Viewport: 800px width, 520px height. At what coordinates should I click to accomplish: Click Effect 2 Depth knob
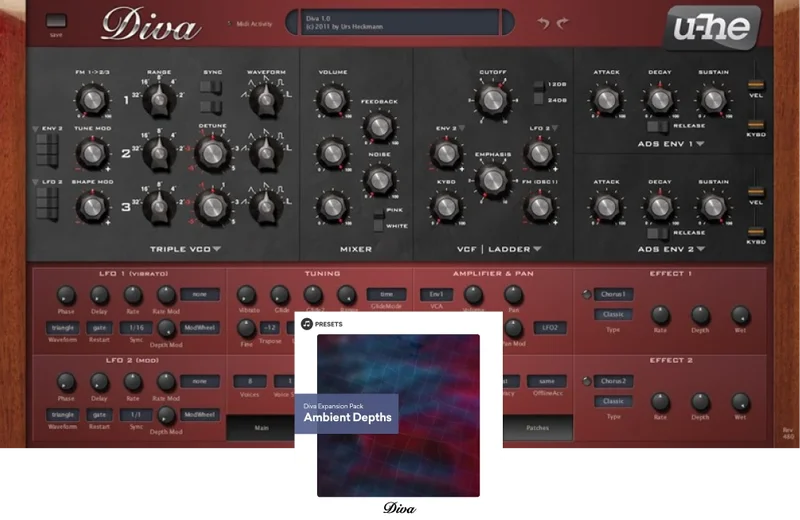pos(700,402)
